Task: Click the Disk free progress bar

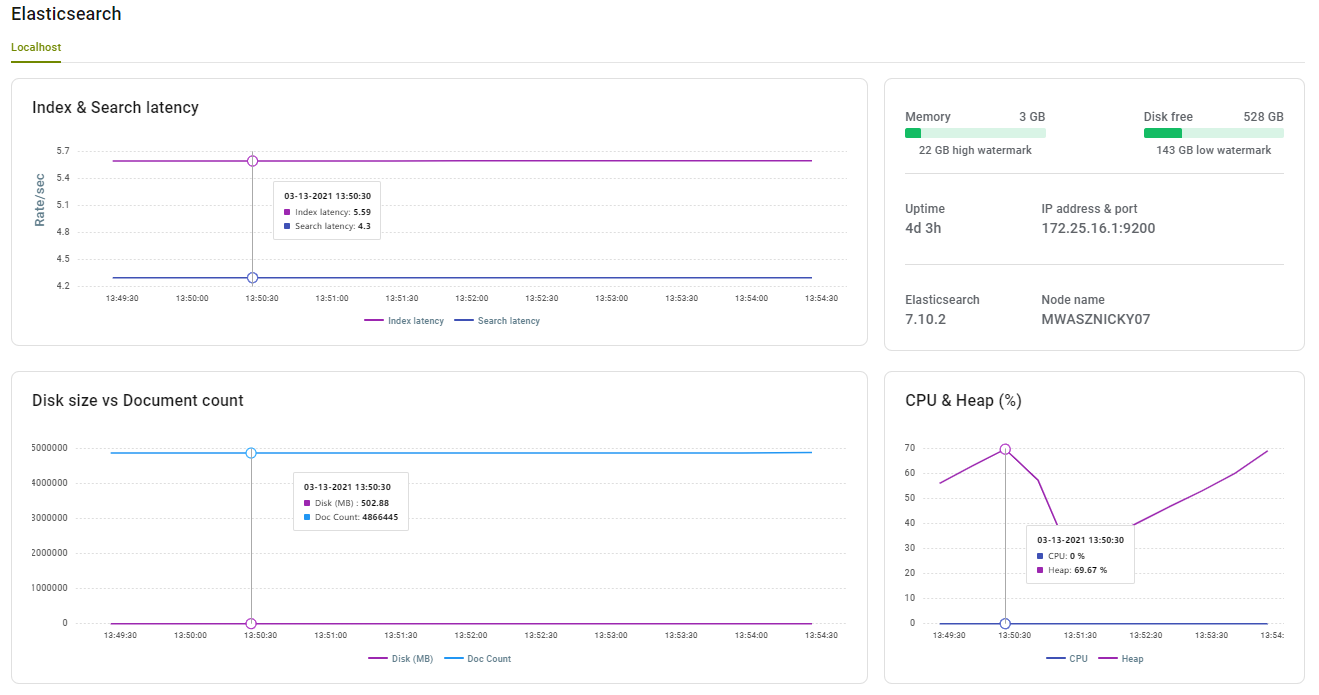Action: [x=1214, y=133]
